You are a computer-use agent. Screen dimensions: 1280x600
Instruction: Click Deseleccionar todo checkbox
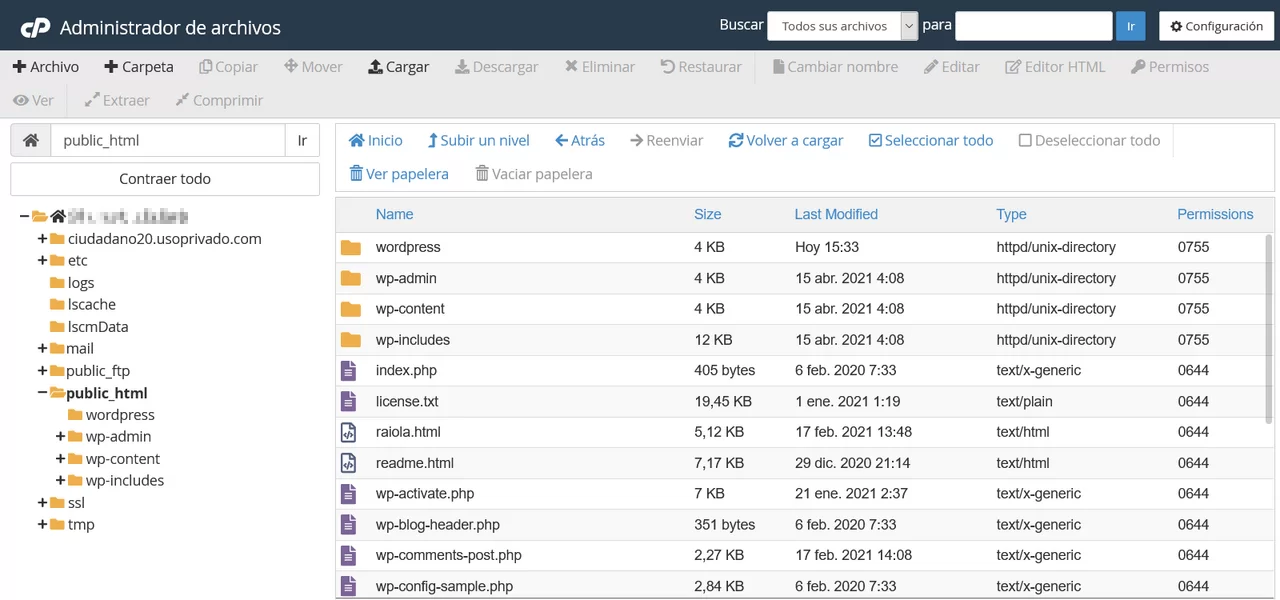pyautogui.click(x=1089, y=141)
